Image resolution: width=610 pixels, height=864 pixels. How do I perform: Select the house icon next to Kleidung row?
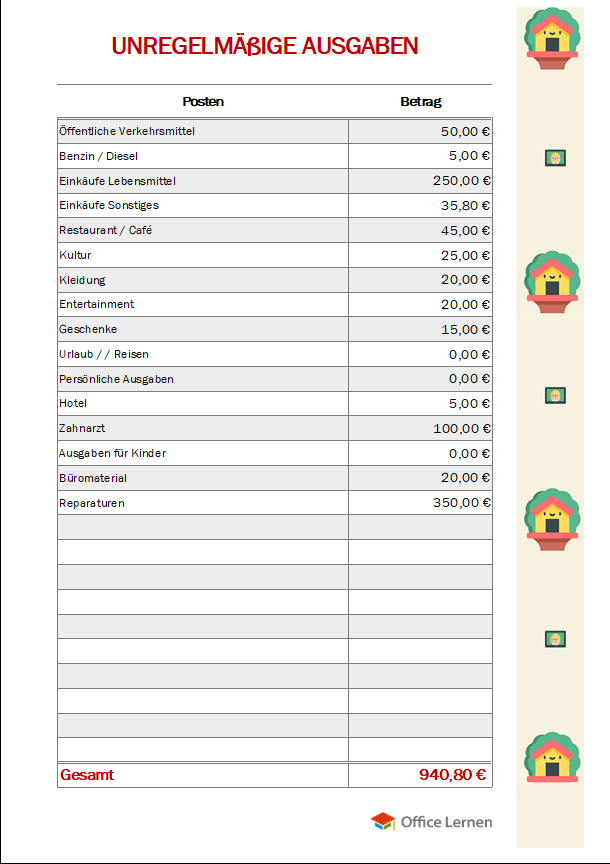[551, 281]
